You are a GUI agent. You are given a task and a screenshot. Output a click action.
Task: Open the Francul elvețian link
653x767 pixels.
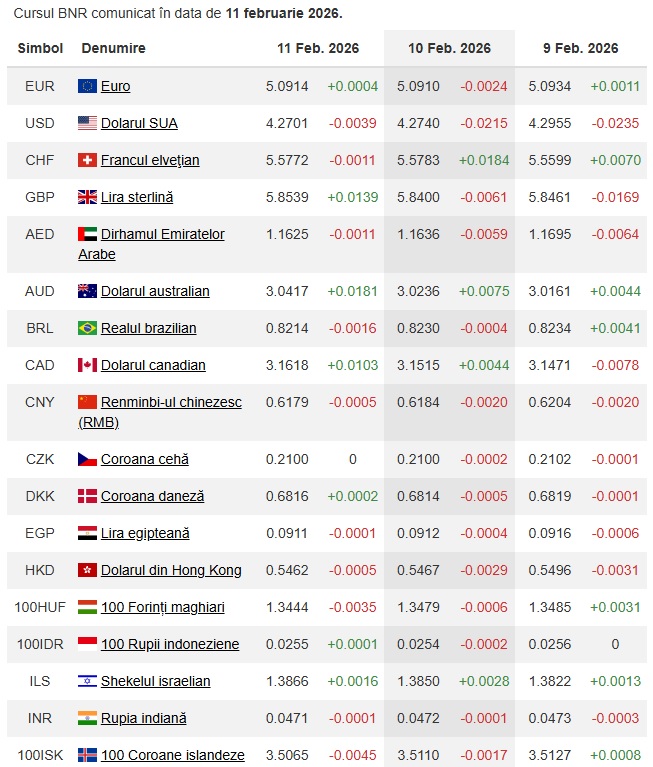pyautogui.click(x=150, y=160)
